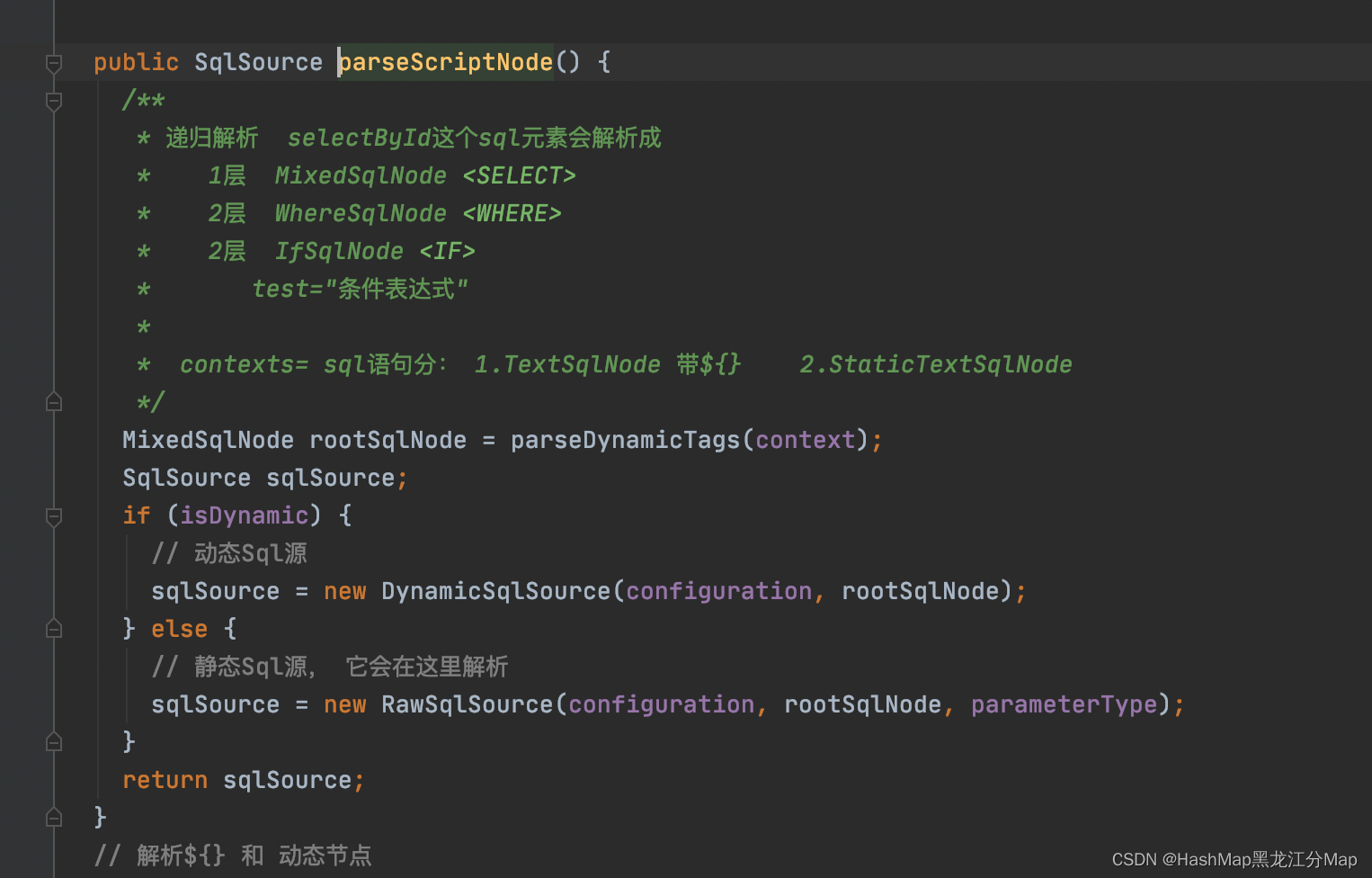Click 1.TextSqlNode in the contexts comment
This screenshot has height=878, width=1372.
coord(567,364)
